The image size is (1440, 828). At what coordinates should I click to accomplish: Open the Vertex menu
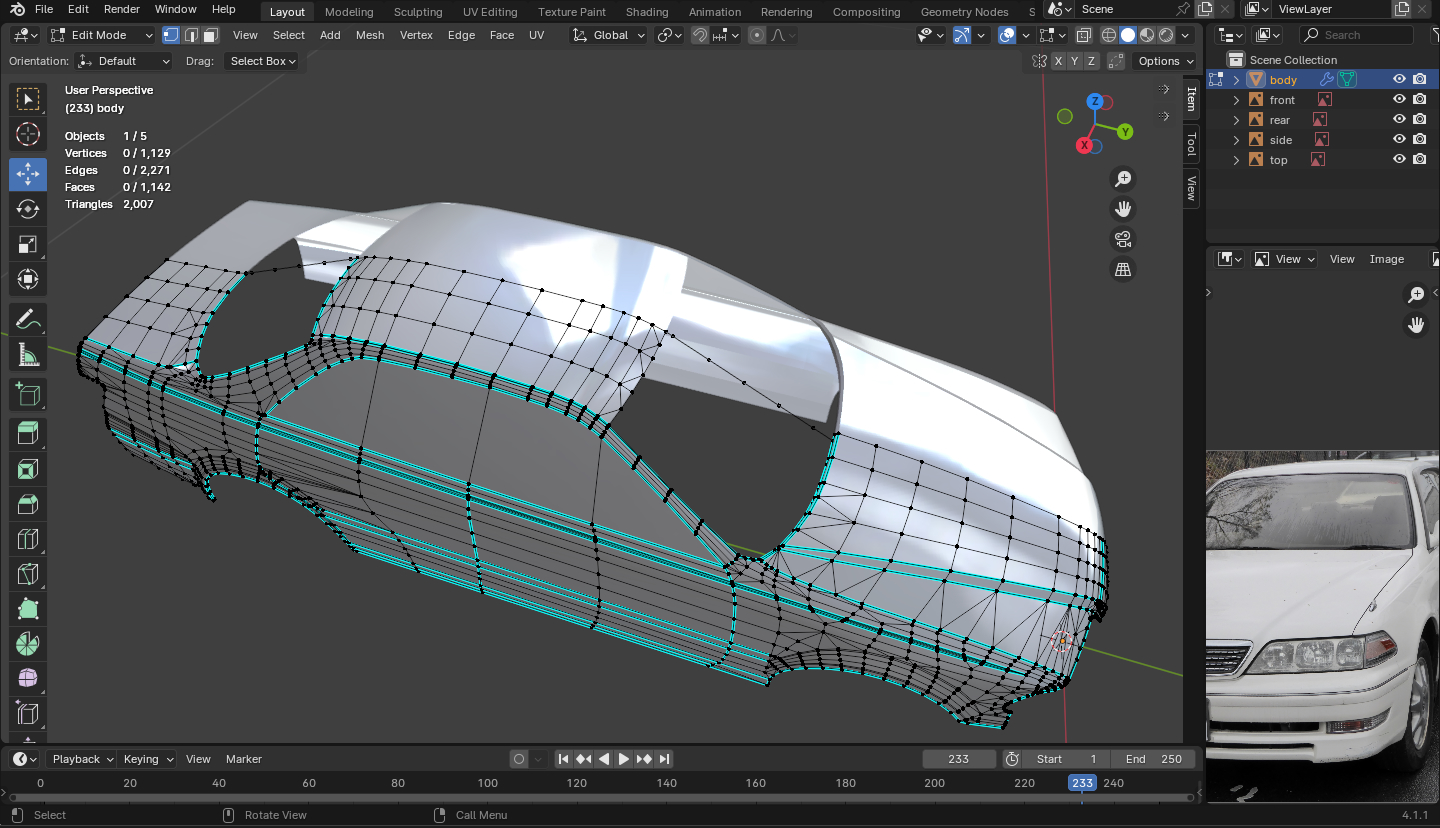[416, 35]
